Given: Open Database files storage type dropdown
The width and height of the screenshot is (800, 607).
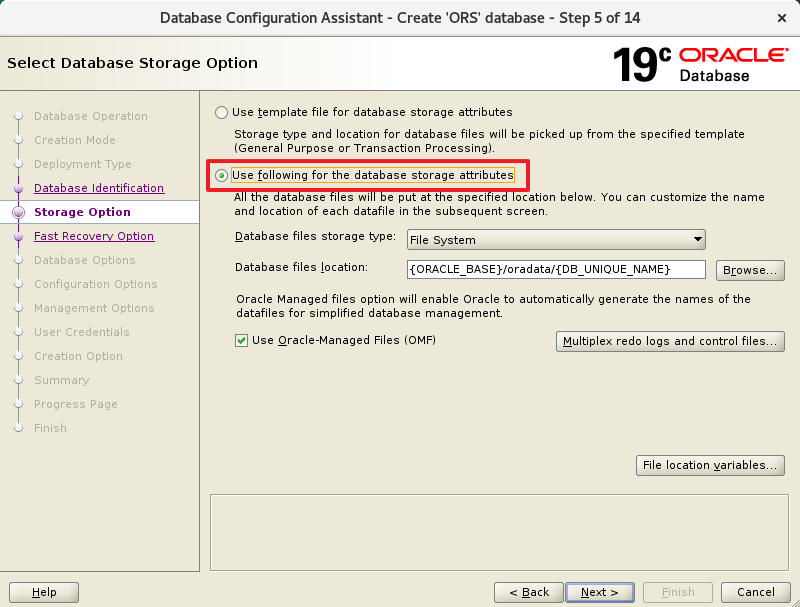Looking at the screenshot, I should point(556,240).
